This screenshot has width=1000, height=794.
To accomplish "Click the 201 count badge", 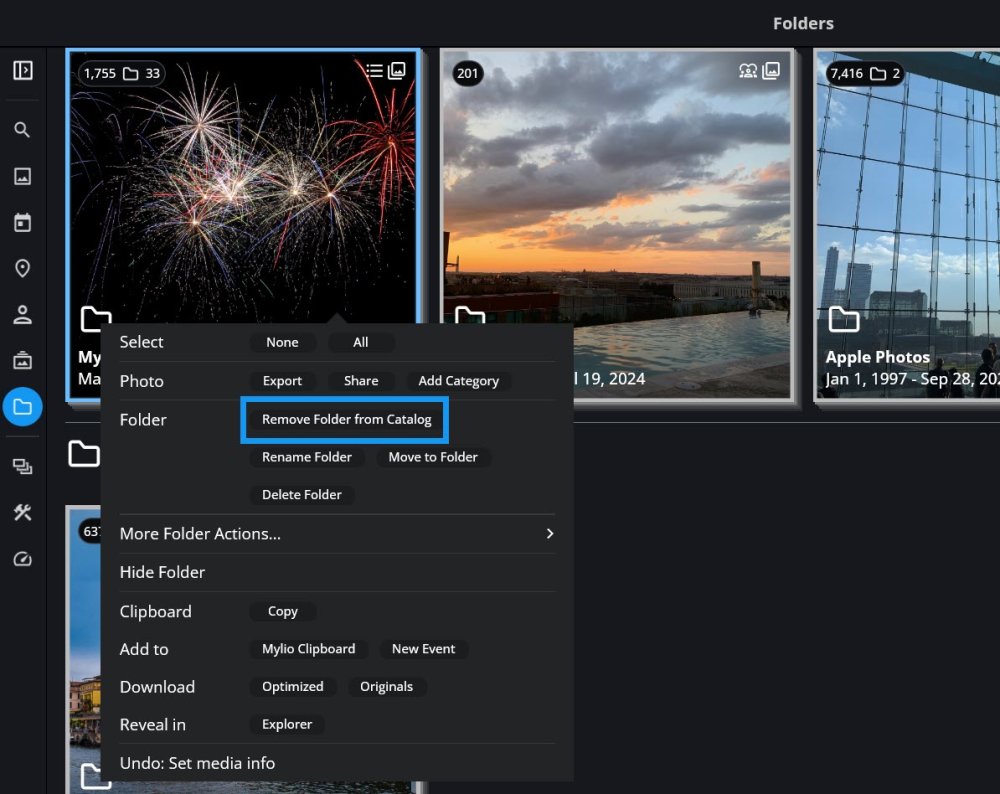I will tap(467, 73).
